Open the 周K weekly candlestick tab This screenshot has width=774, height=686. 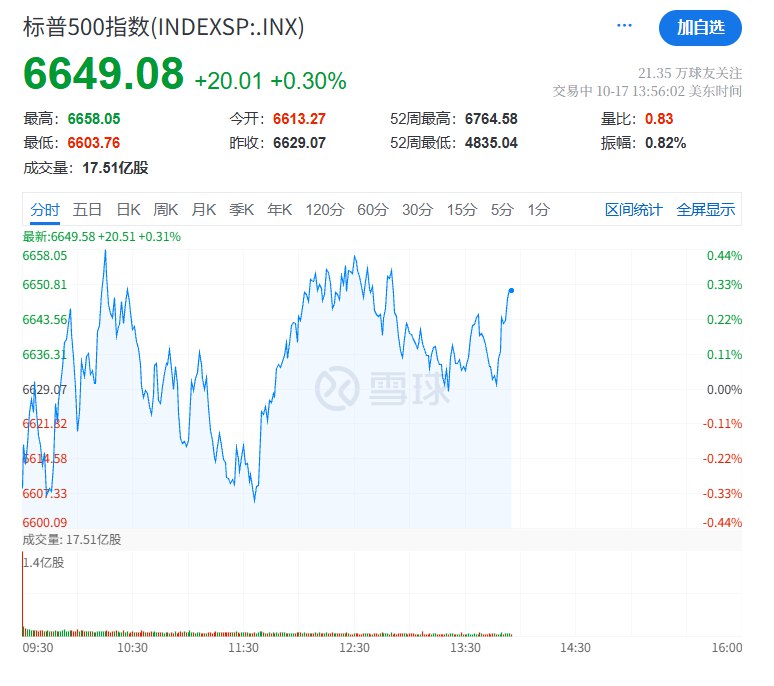[166, 209]
